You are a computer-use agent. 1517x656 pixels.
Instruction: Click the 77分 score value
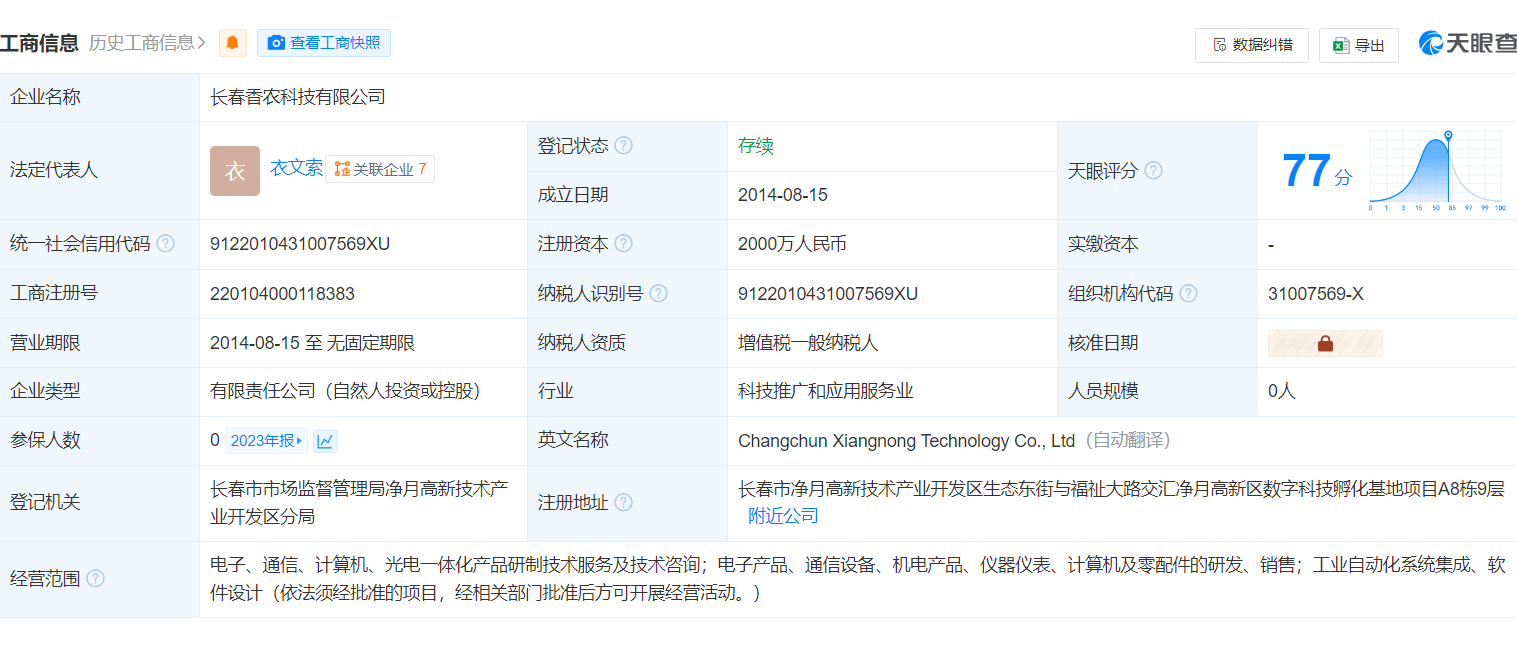point(1316,171)
